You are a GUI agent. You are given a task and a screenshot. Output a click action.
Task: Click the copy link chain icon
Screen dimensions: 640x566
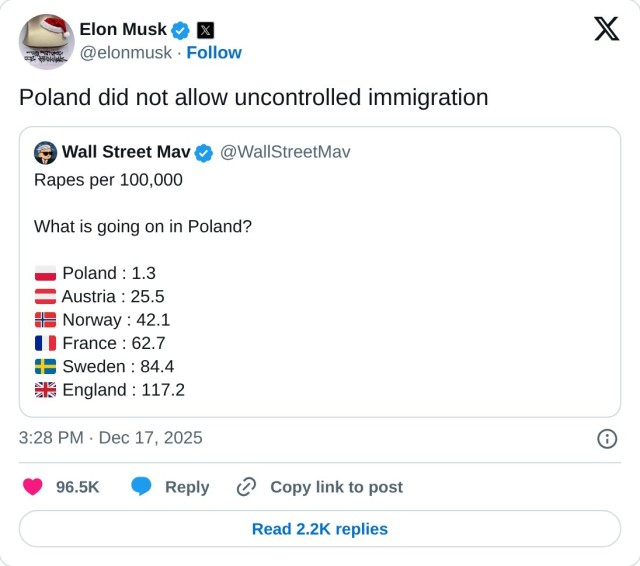click(x=246, y=487)
